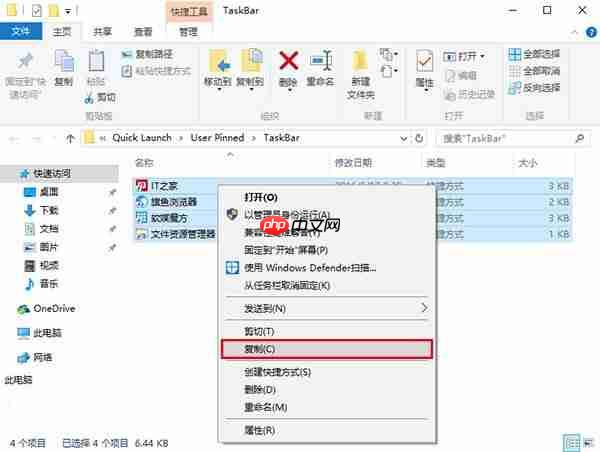
Task: Click Select all (全部选择) in the ribbon
Action: coord(534,54)
